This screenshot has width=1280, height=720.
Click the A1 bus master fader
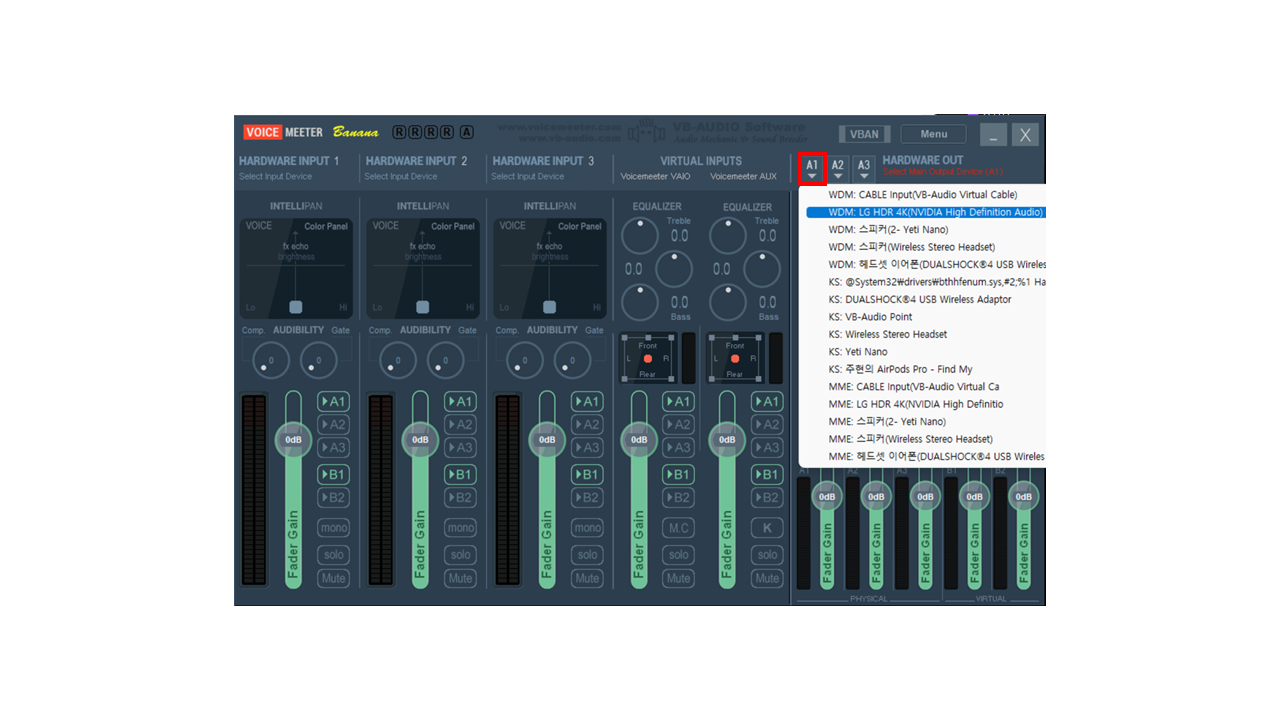(827, 497)
